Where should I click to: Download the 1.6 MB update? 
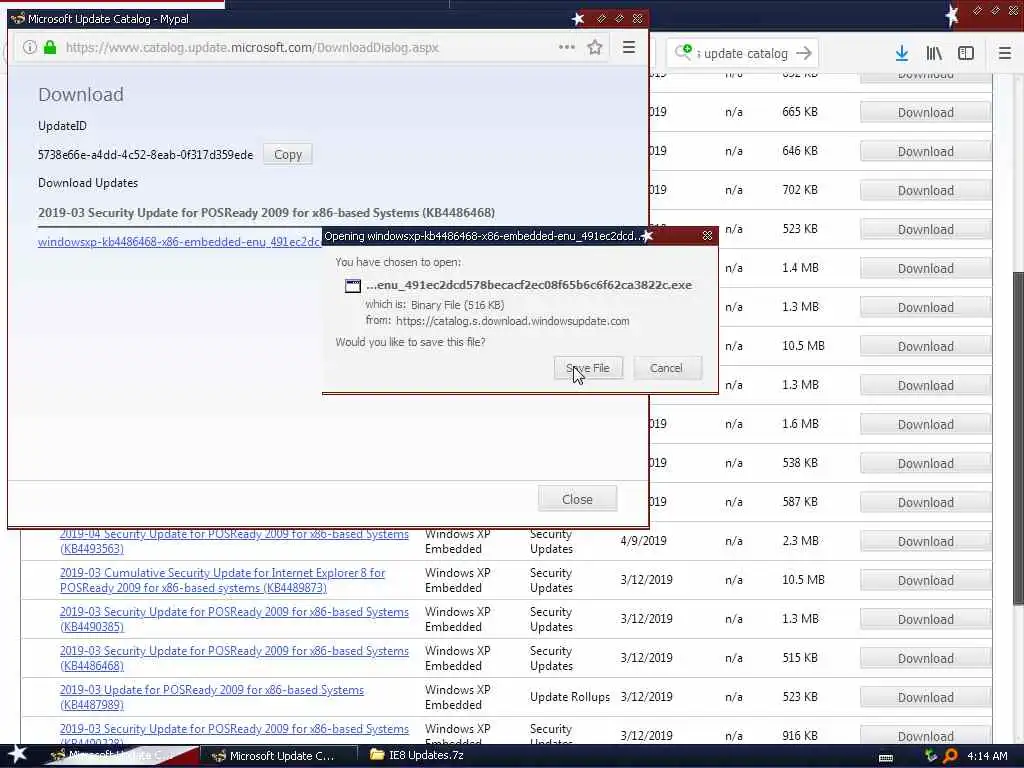point(925,424)
